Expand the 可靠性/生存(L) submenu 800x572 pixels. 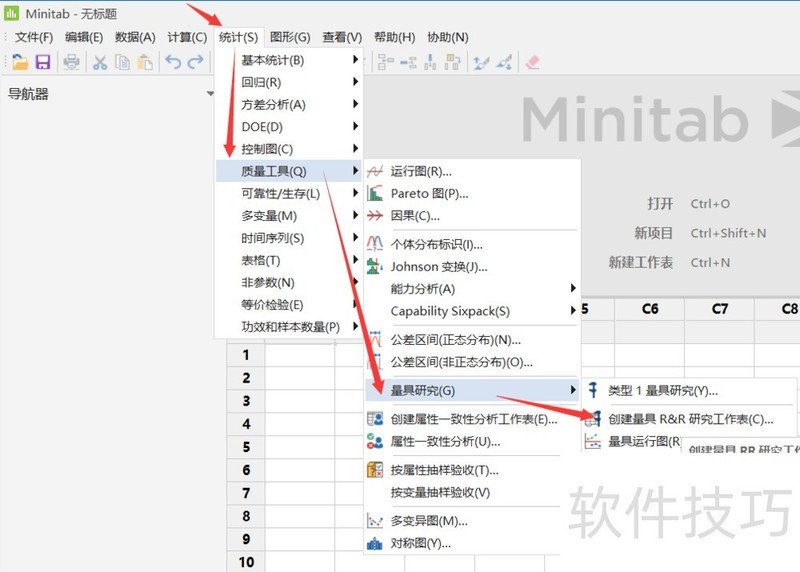click(x=356, y=193)
